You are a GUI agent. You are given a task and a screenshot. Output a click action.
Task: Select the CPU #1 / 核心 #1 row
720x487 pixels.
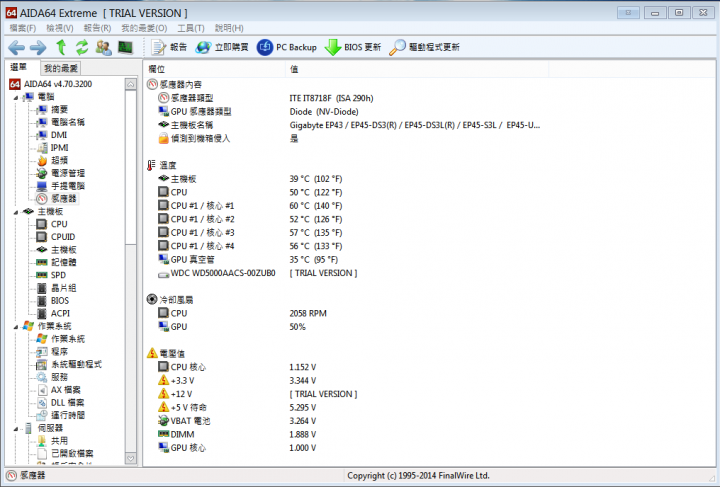coord(344,206)
